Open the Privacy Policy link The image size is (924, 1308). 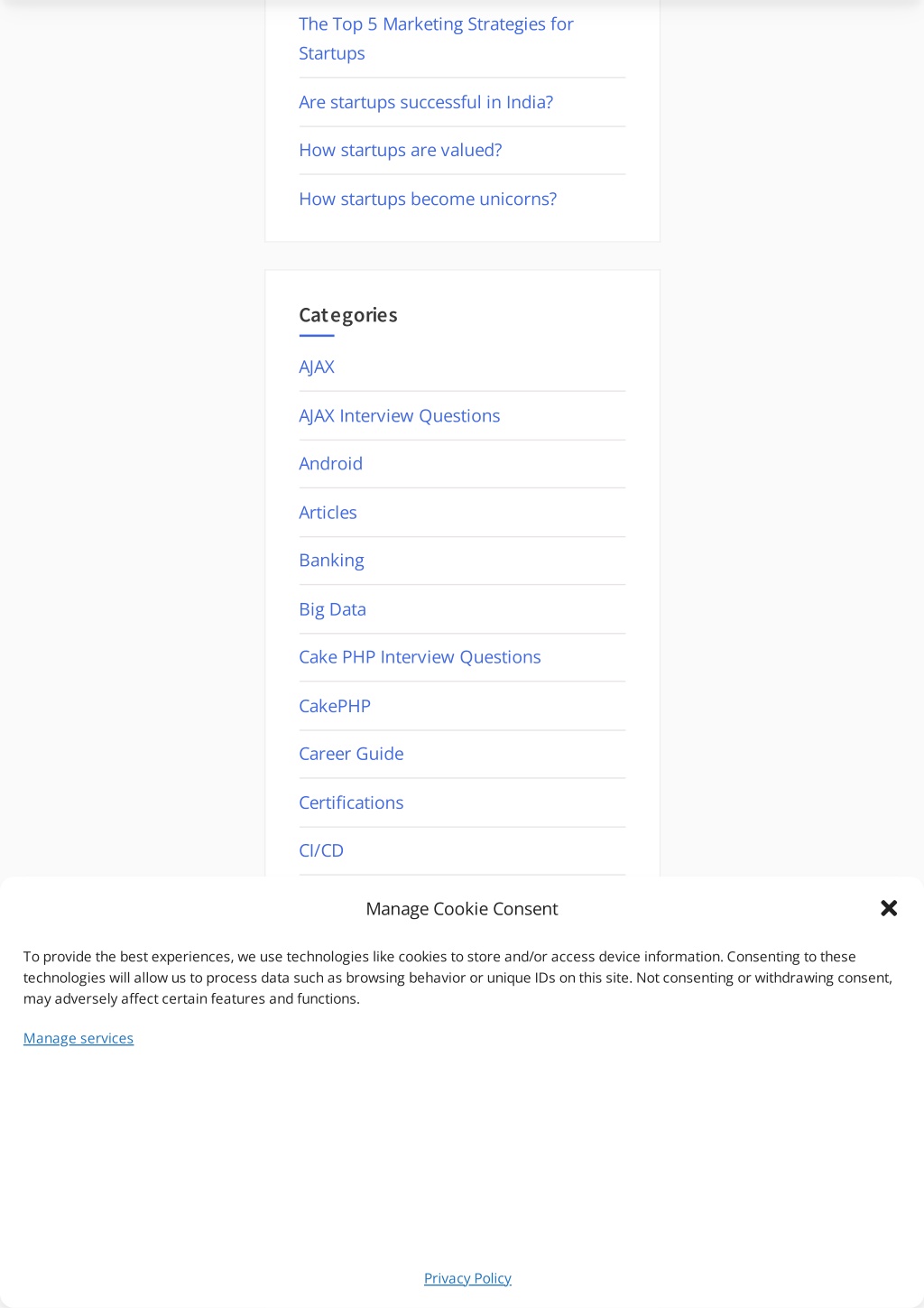pos(467,1278)
